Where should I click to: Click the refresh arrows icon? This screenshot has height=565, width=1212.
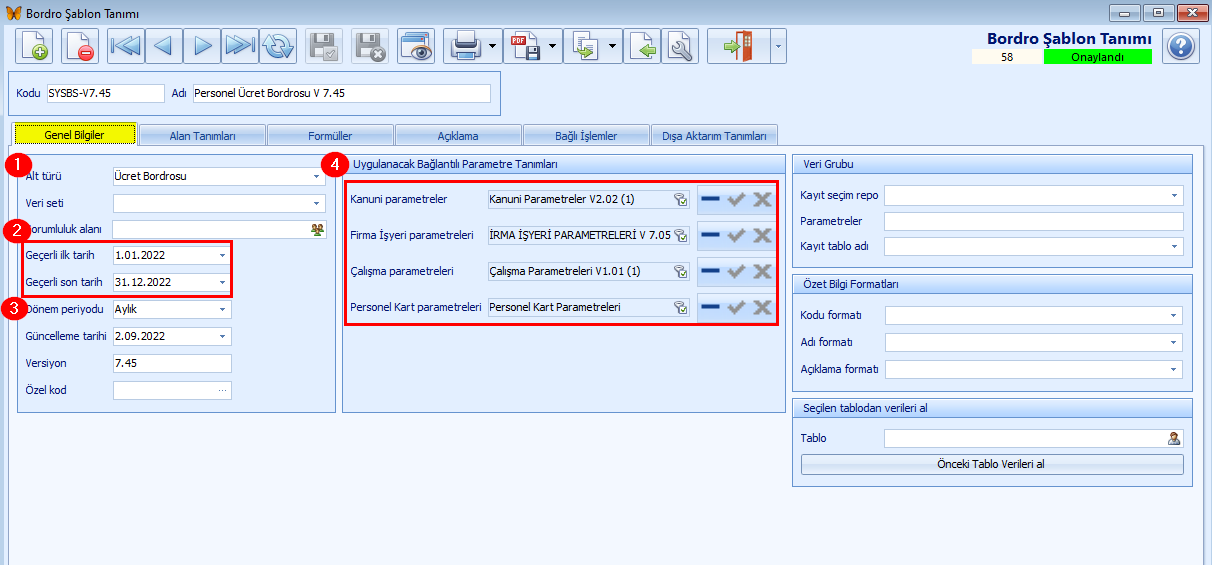tap(278, 46)
